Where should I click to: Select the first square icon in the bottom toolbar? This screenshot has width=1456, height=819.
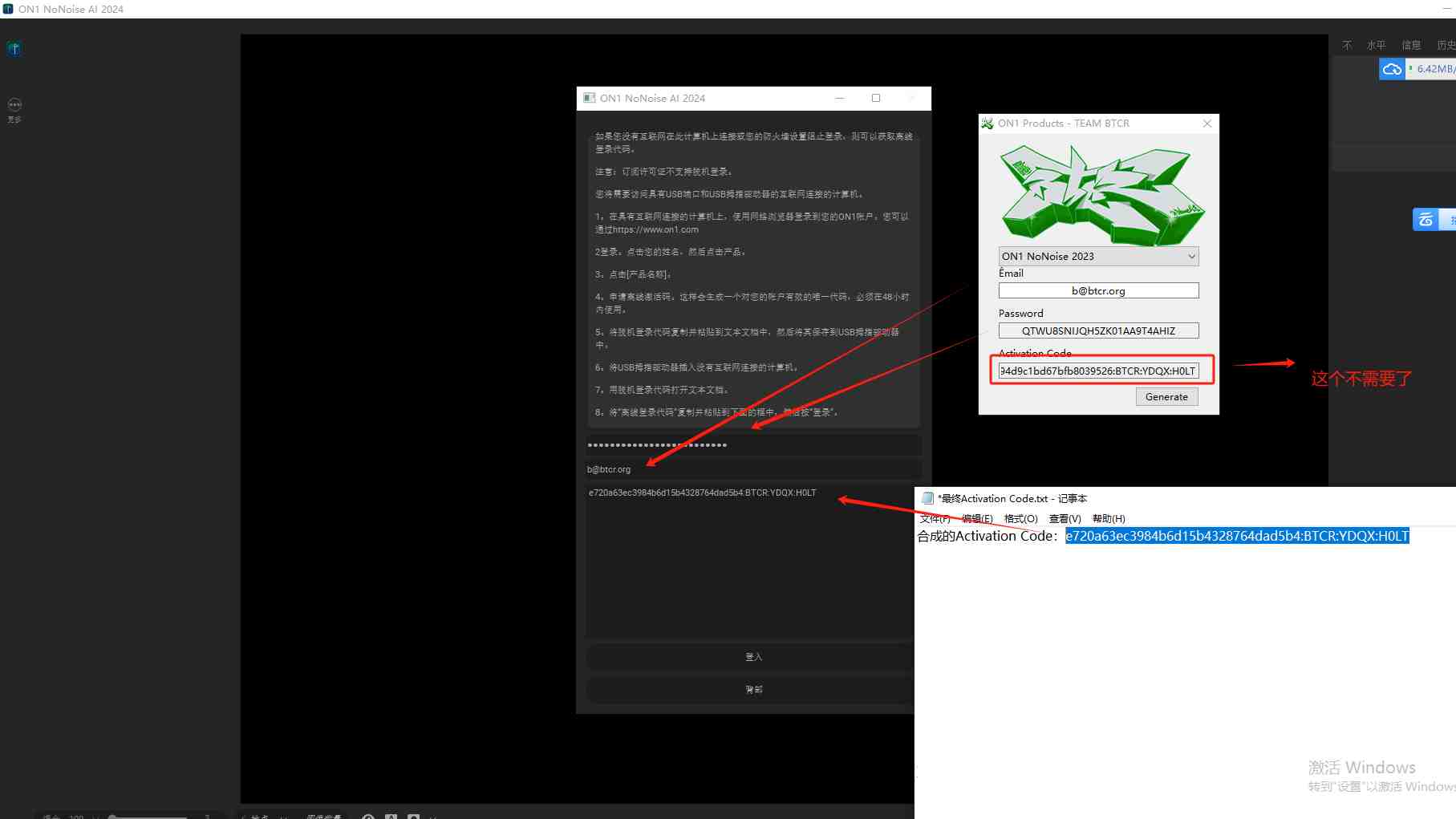[391, 816]
